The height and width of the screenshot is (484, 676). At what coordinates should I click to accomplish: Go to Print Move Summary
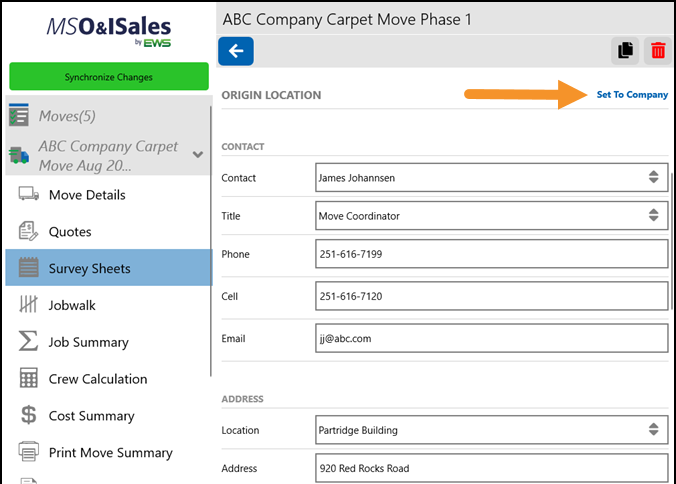[110, 453]
